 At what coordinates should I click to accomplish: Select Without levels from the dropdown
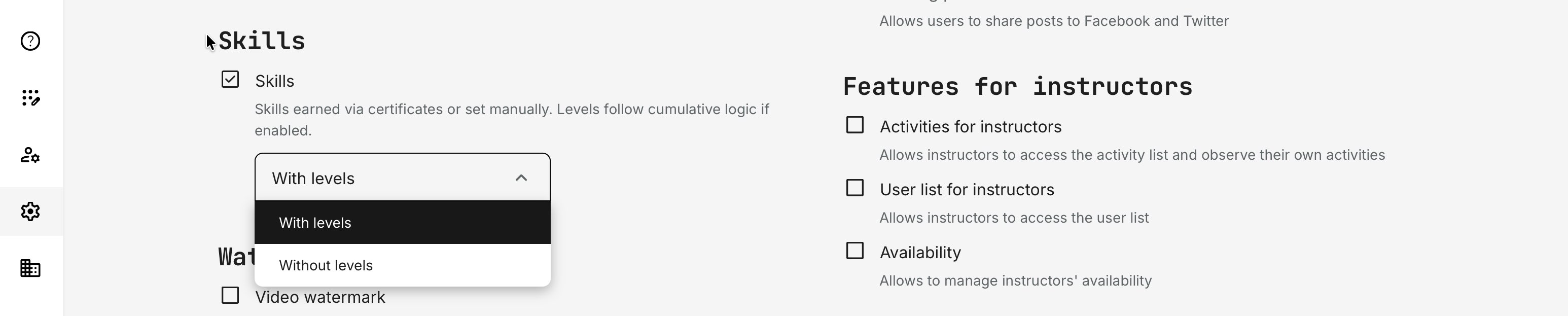click(x=326, y=265)
